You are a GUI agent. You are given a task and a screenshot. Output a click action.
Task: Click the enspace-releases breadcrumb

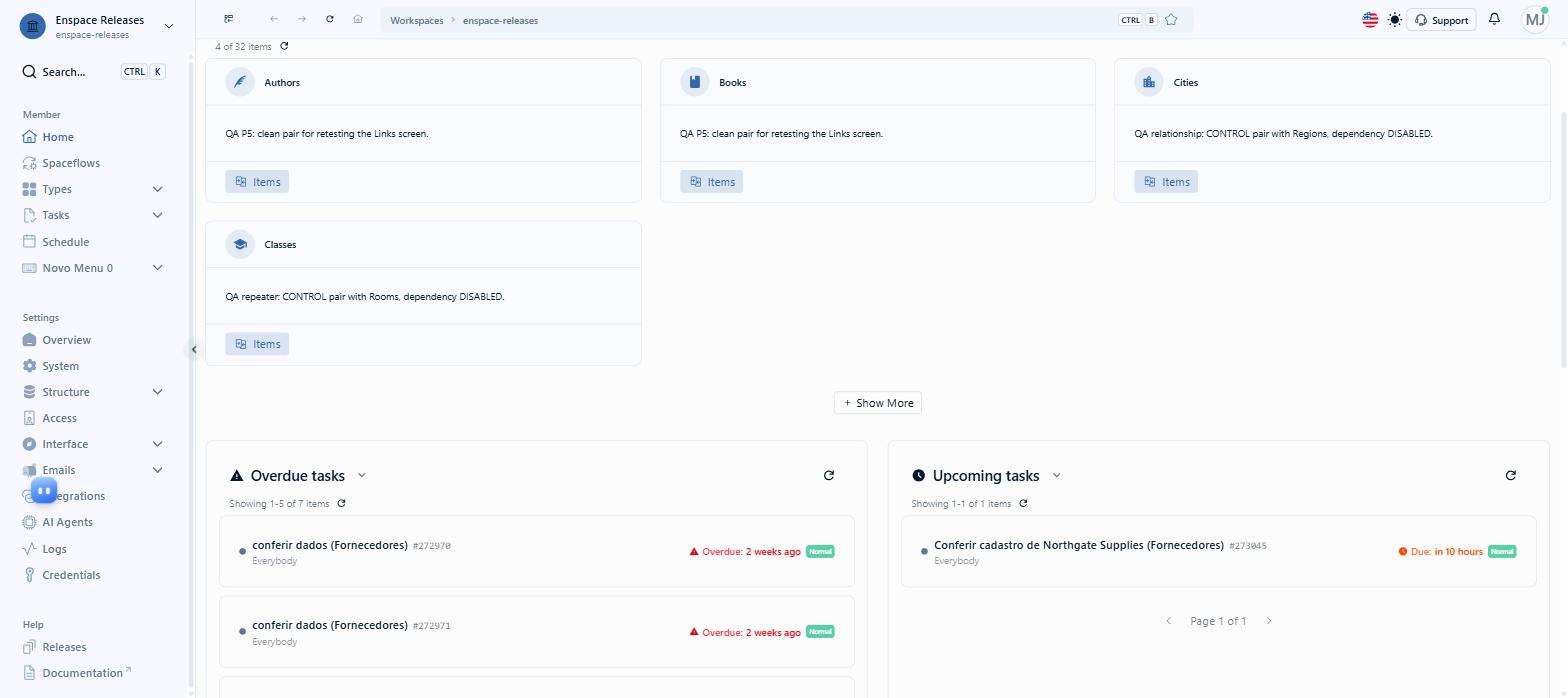[x=500, y=20]
